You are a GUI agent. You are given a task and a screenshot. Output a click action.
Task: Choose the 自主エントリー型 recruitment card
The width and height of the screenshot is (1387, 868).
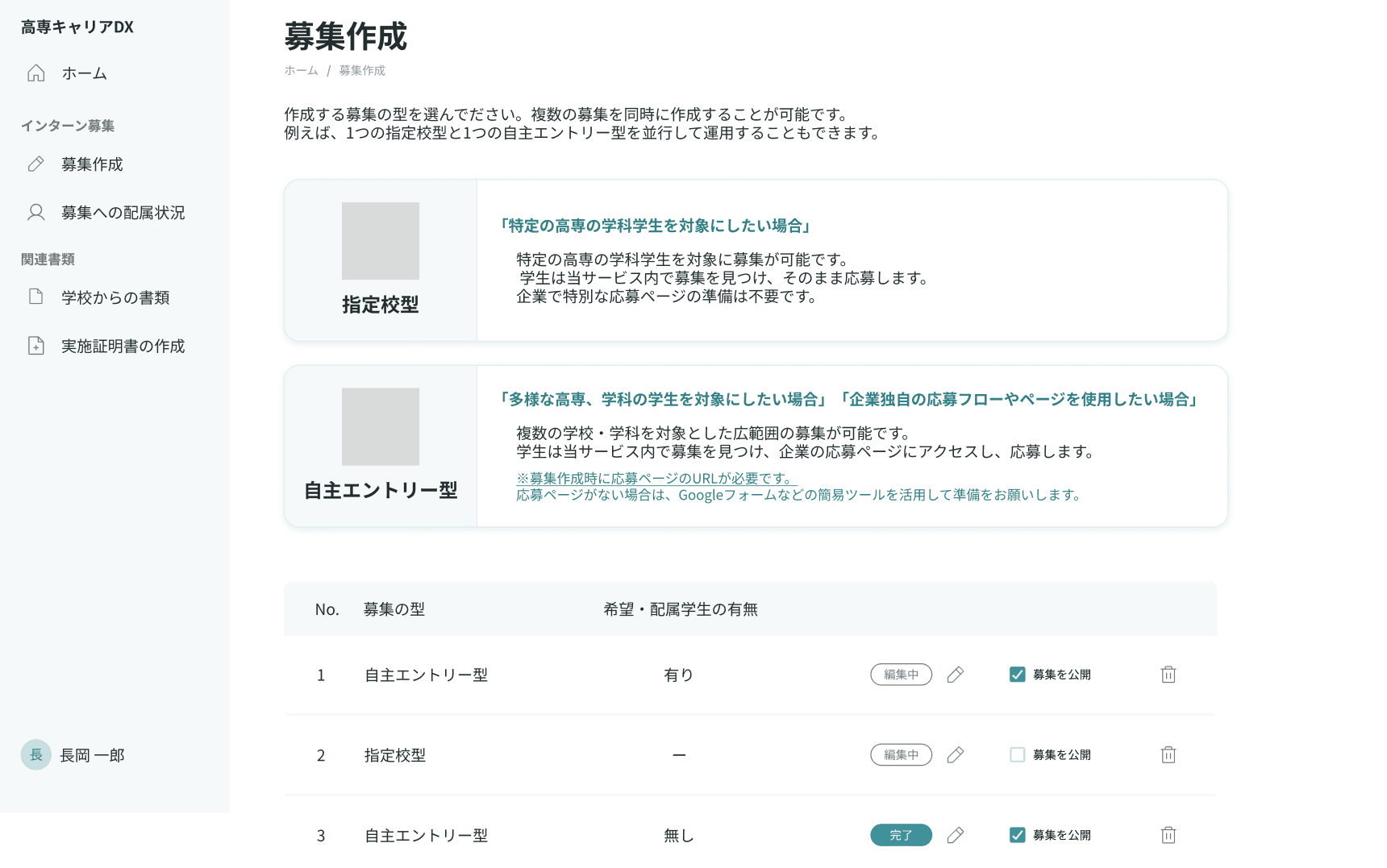(x=380, y=446)
